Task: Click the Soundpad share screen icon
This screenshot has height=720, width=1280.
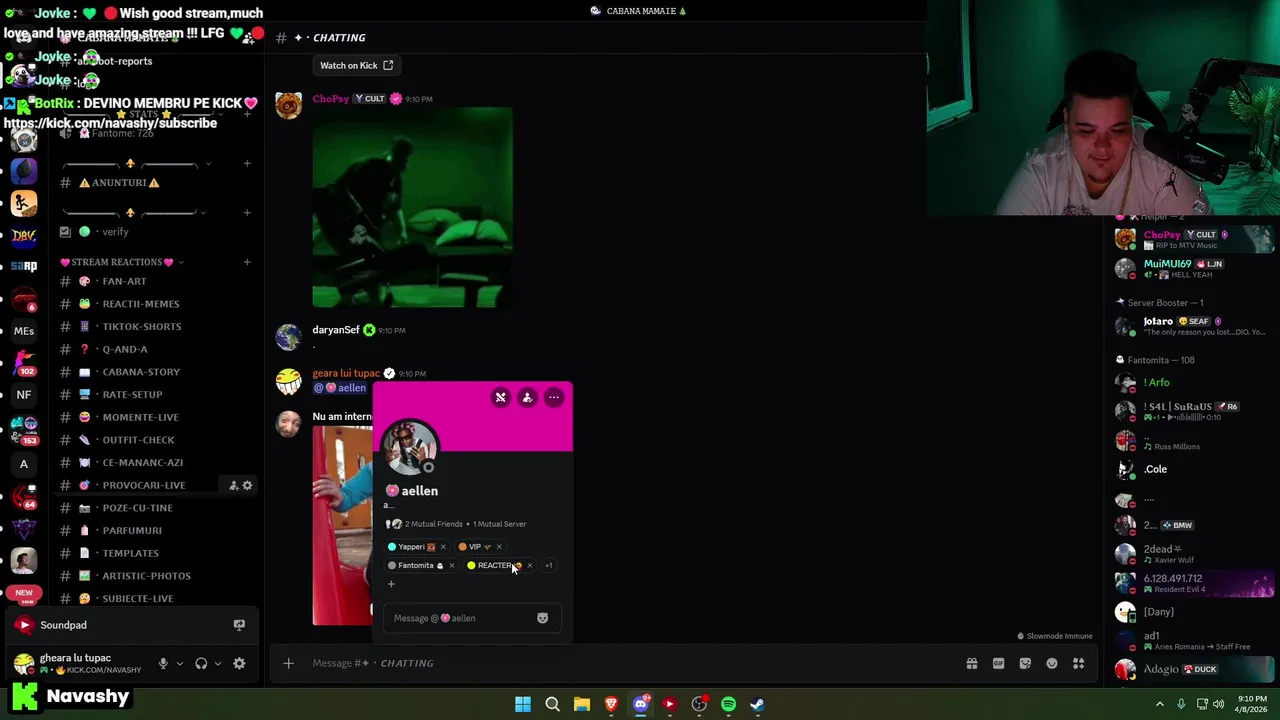Action: pos(239,625)
